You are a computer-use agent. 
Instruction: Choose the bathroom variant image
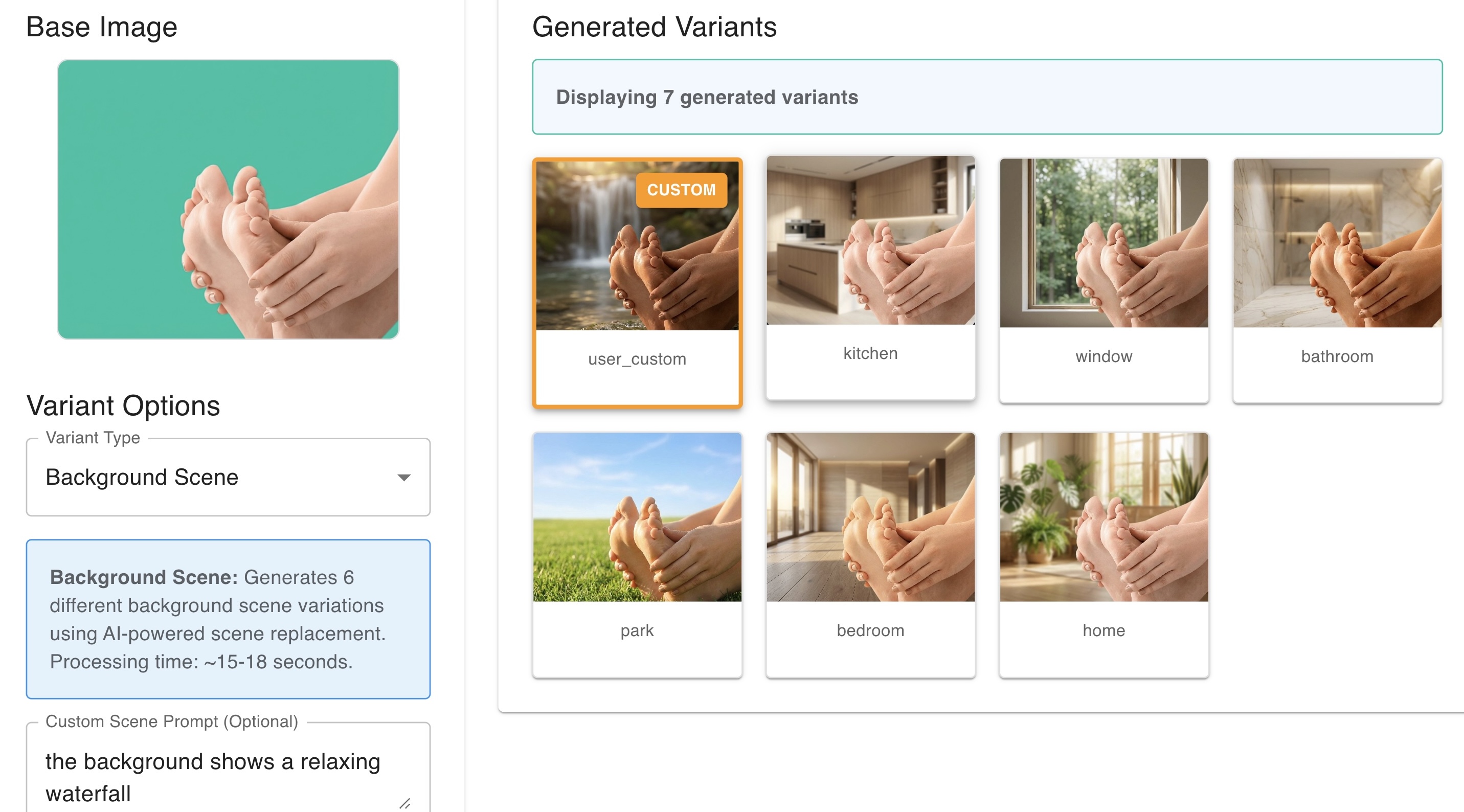click(x=1337, y=243)
